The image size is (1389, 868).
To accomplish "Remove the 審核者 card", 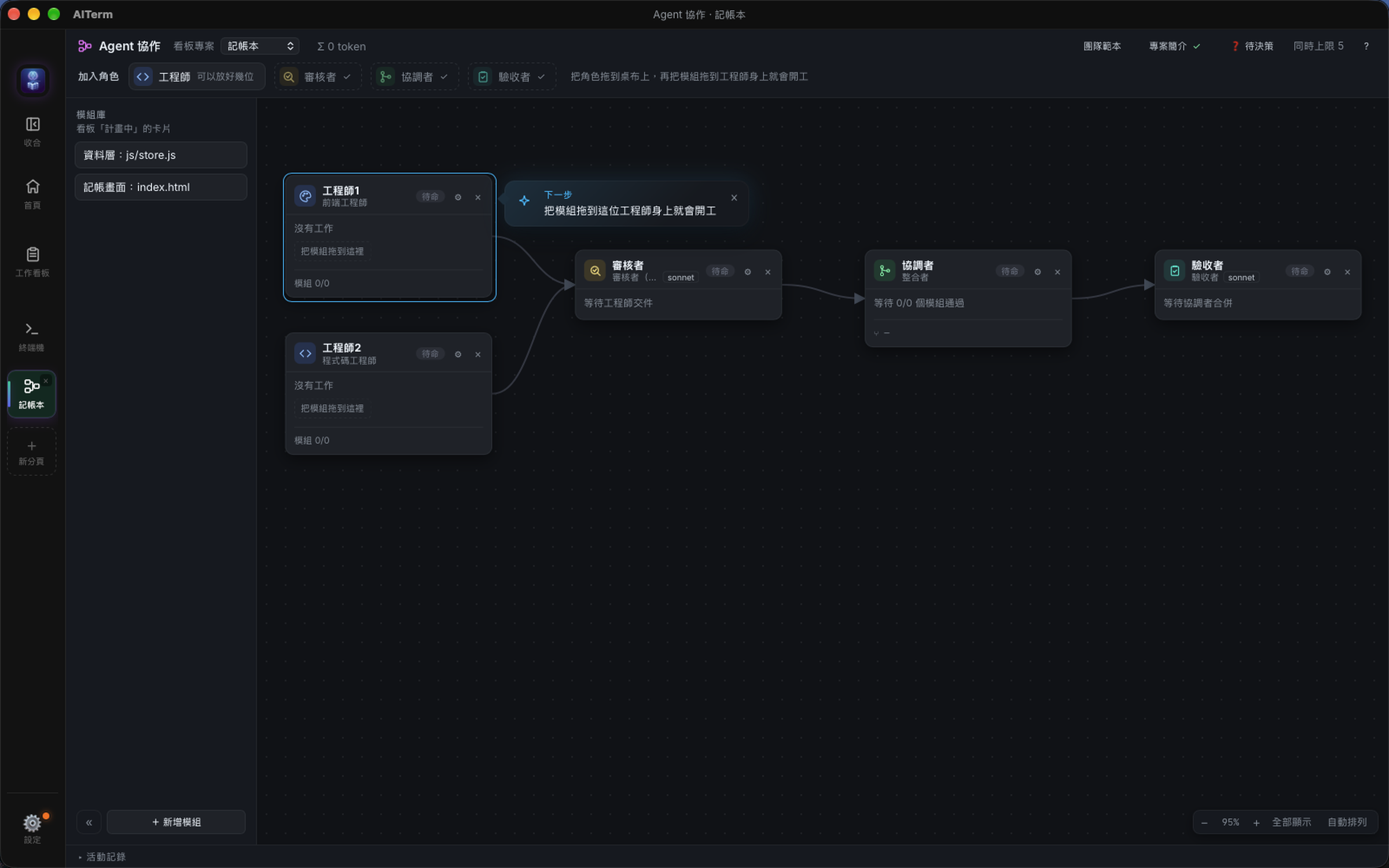I will pos(768,272).
